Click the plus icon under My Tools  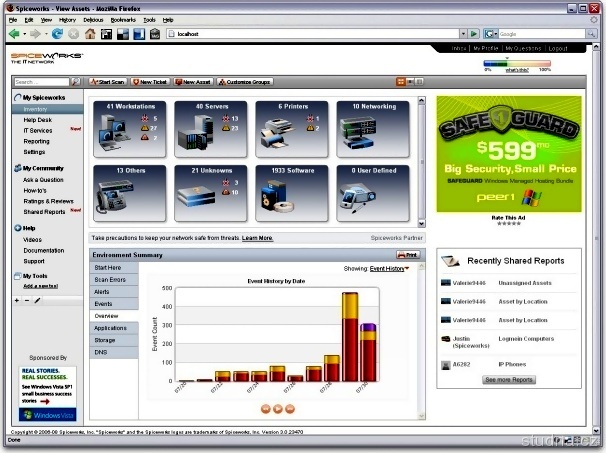click(17, 300)
